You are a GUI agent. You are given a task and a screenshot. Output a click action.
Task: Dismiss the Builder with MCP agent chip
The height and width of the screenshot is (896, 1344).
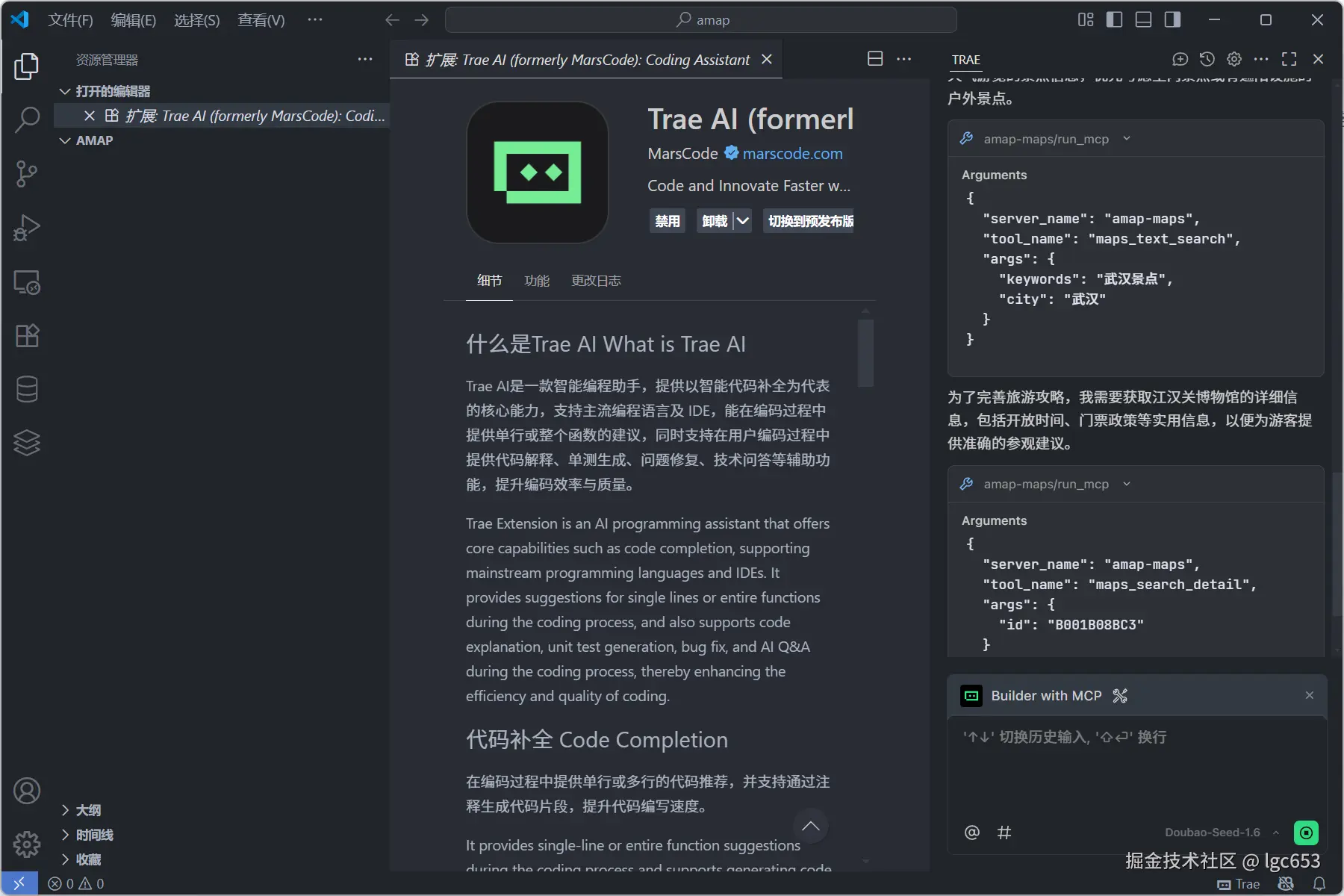[1309, 695]
